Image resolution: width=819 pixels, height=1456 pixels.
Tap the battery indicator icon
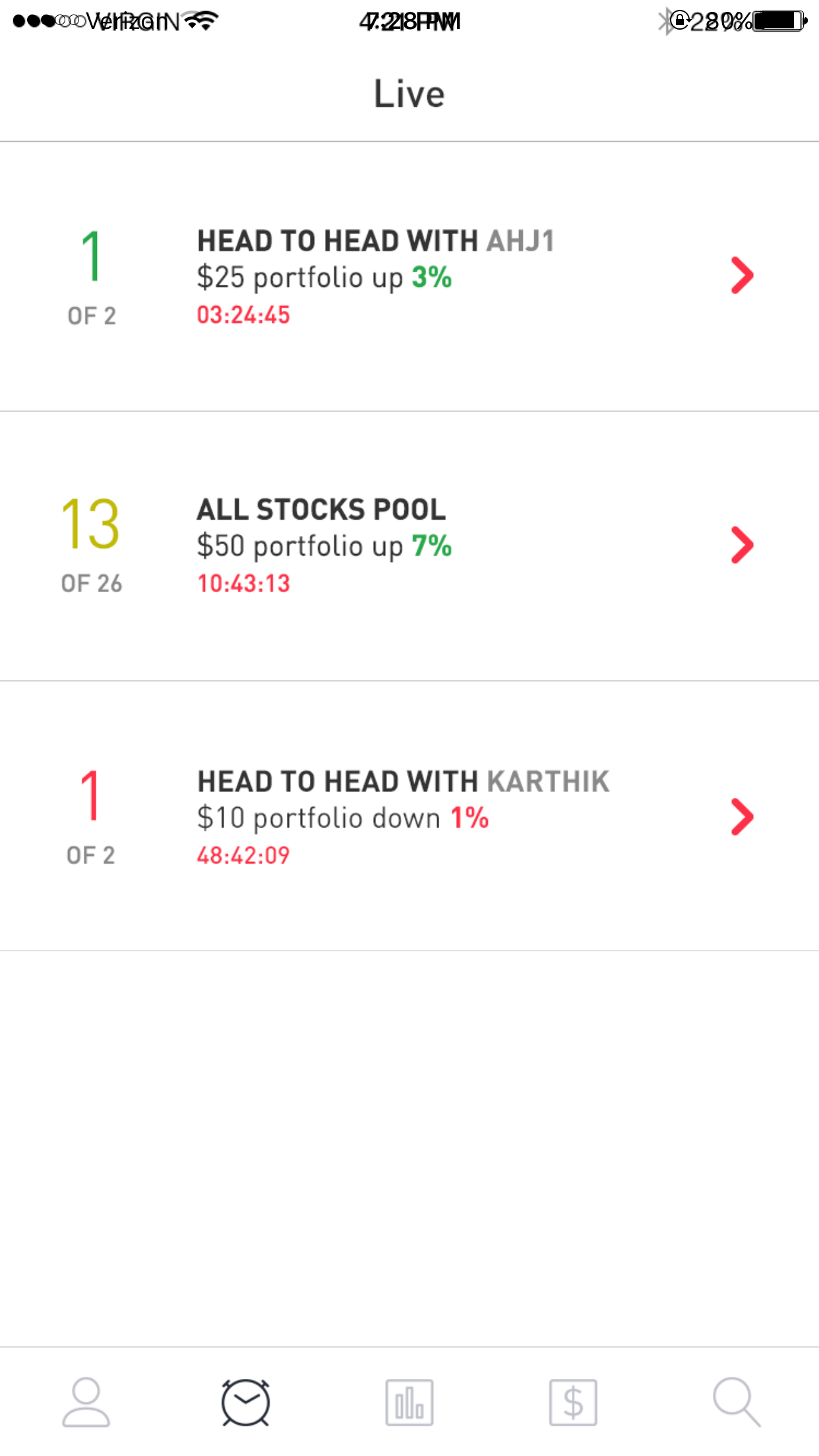(780, 21)
